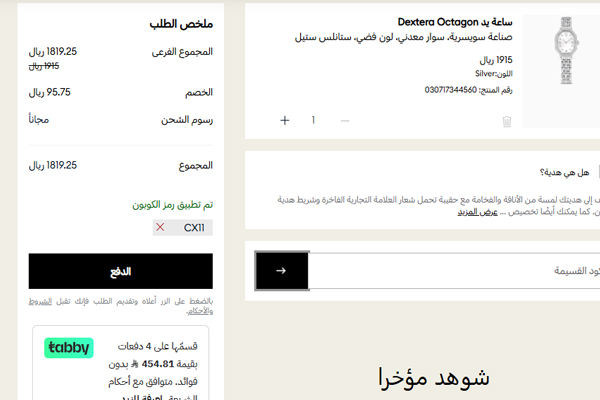600x400 pixels.
Task: Delete the Dextera Octagon watch from cart
Action: (507, 121)
